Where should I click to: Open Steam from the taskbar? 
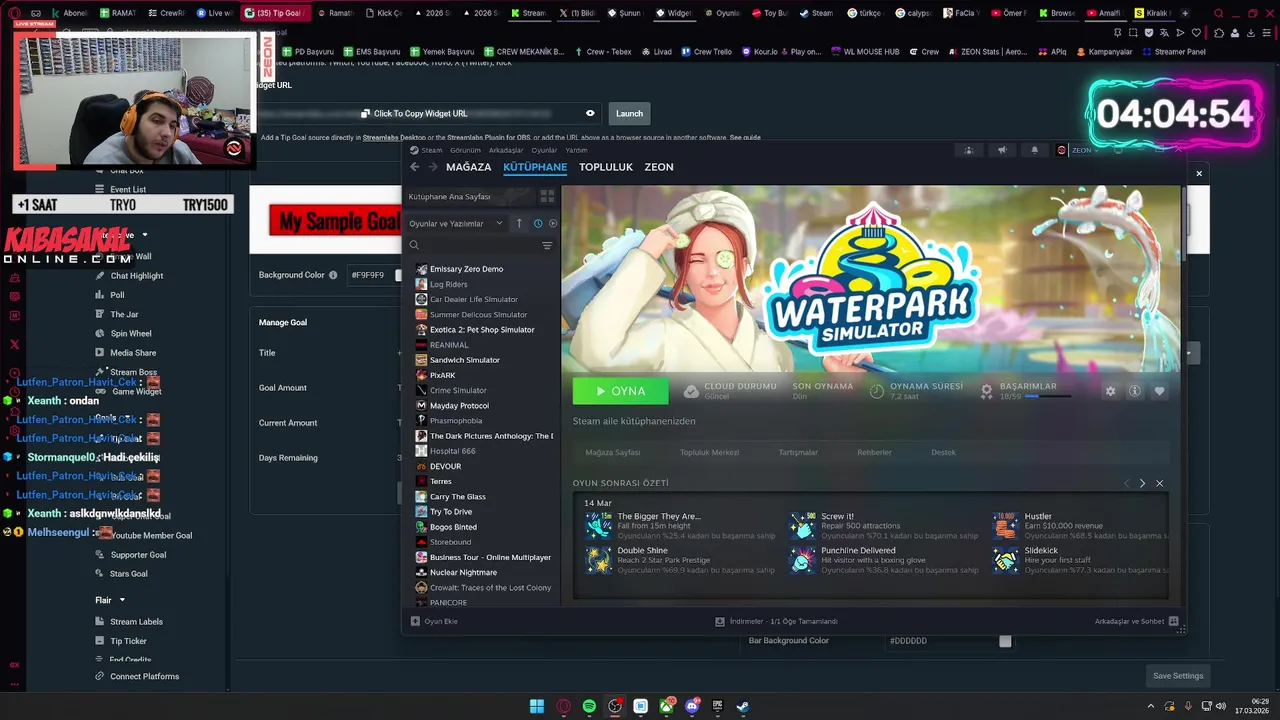(x=743, y=706)
